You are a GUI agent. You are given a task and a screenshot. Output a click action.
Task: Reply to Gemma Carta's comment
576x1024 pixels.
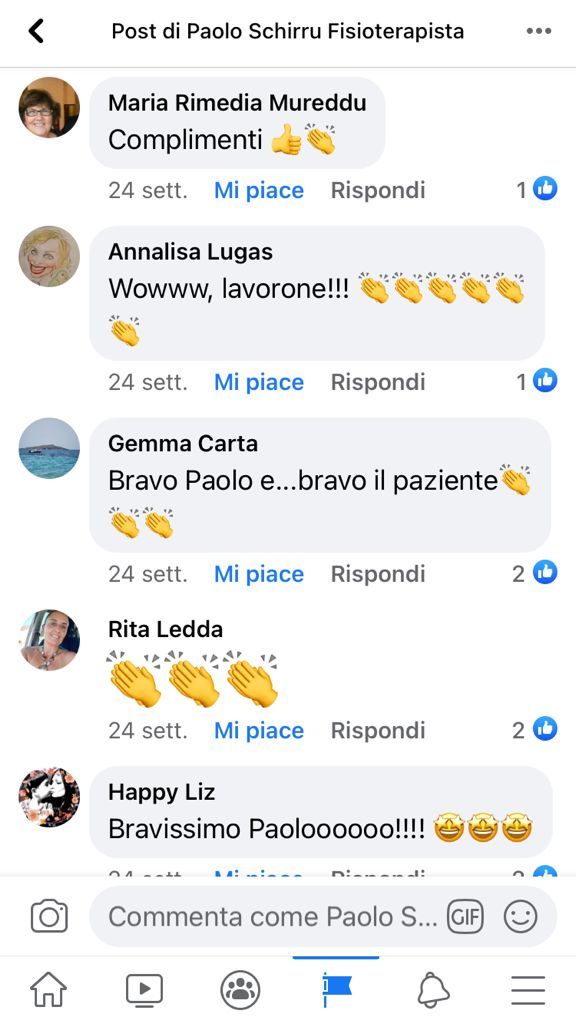coord(378,574)
